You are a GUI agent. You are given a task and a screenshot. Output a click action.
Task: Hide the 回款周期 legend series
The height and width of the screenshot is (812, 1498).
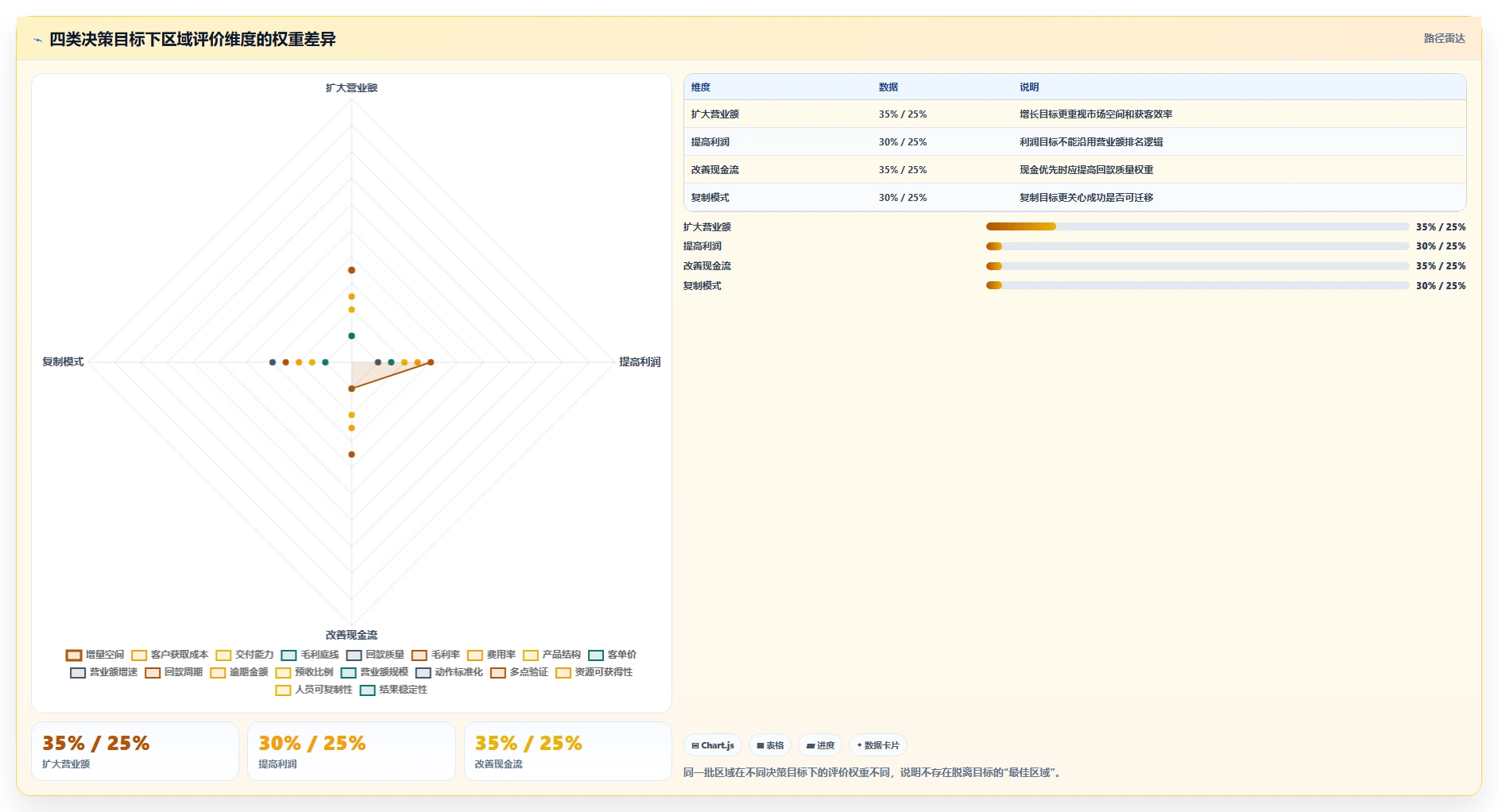click(x=173, y=672)
